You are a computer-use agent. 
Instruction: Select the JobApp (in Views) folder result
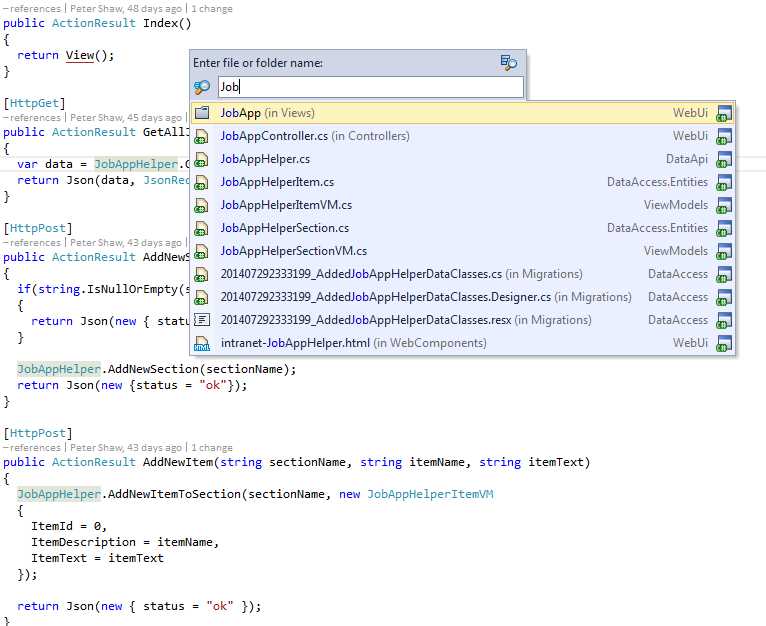(463, 113)
